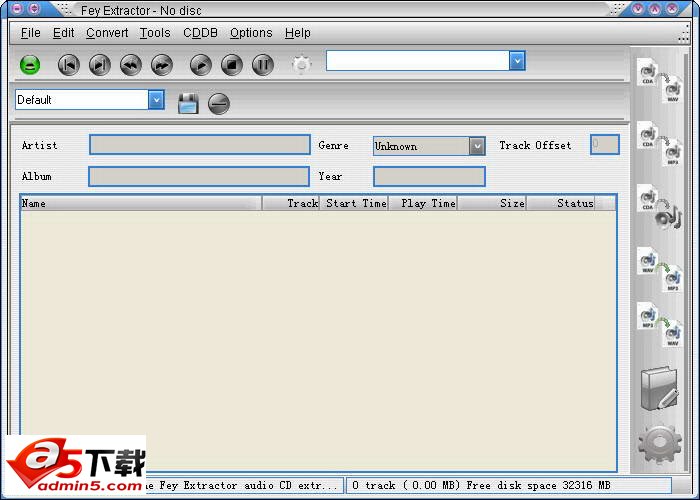Viewport: 700px width, 500px height.
Task: Click the Artist input field
Action: tap(199, 145)
